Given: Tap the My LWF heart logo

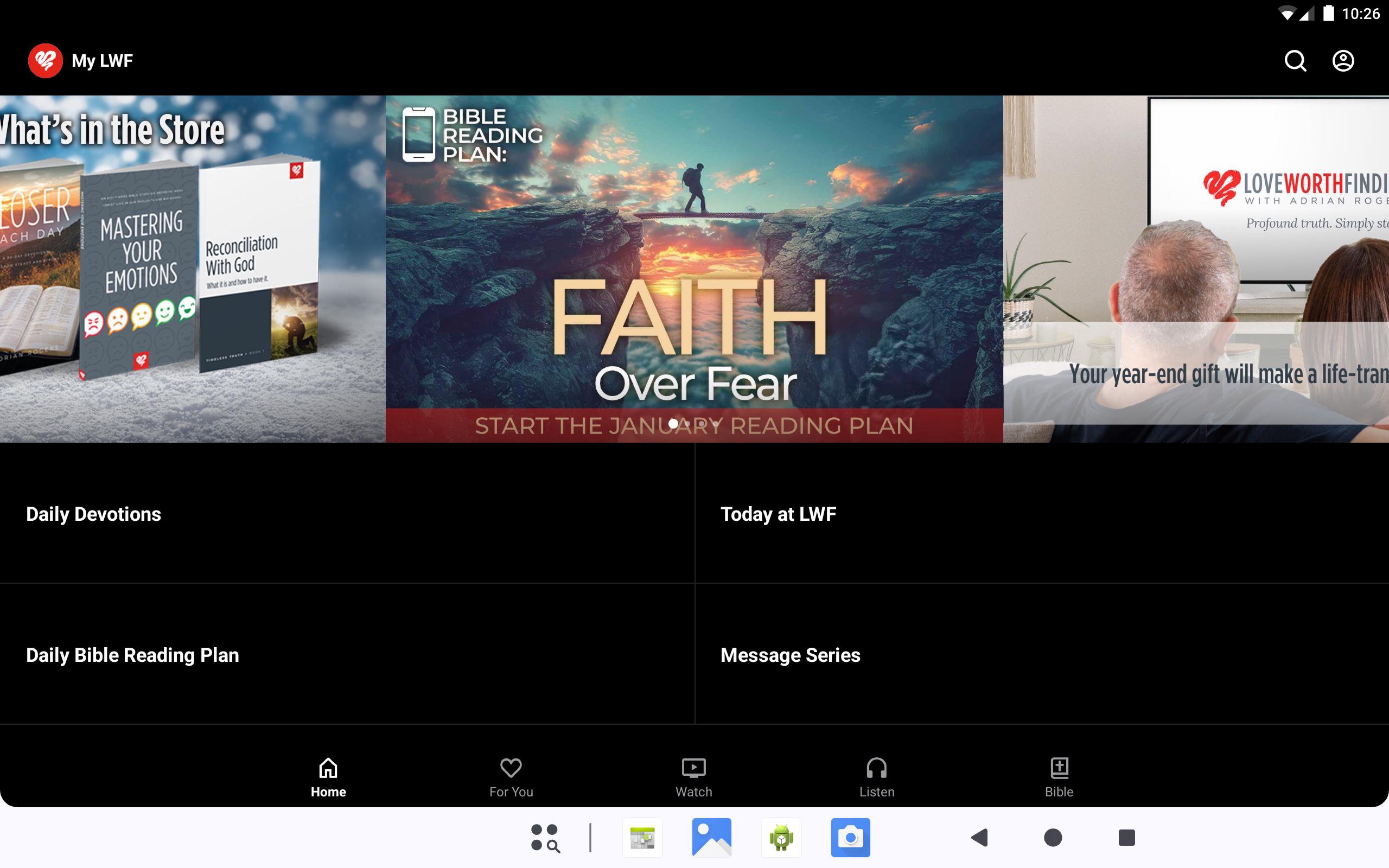Looking at the screenshot, I should coord(46,61).
